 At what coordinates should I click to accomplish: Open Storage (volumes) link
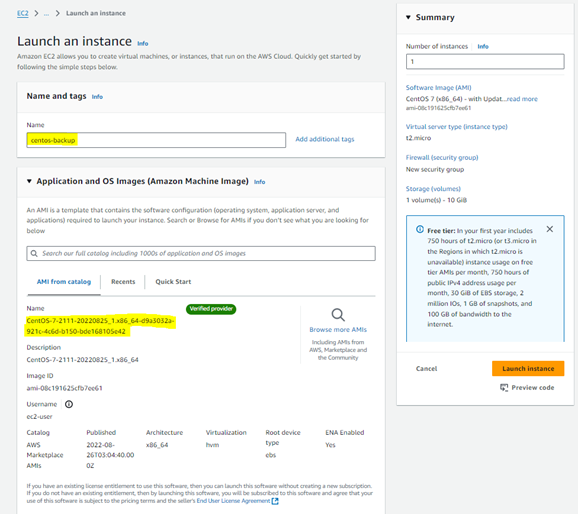pos(433,189)
